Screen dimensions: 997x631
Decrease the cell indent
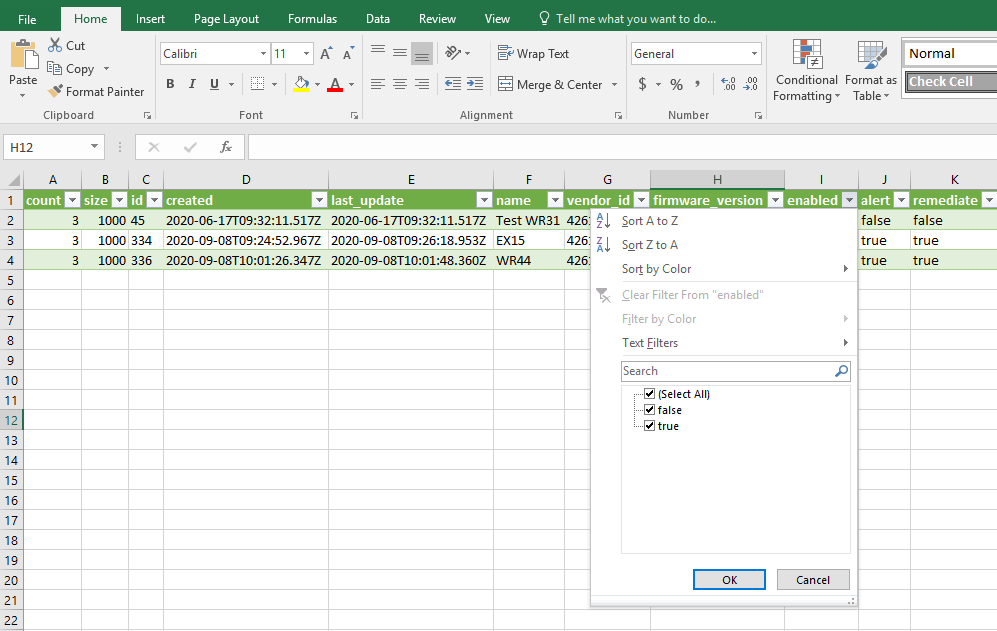(x=453, y=84)
